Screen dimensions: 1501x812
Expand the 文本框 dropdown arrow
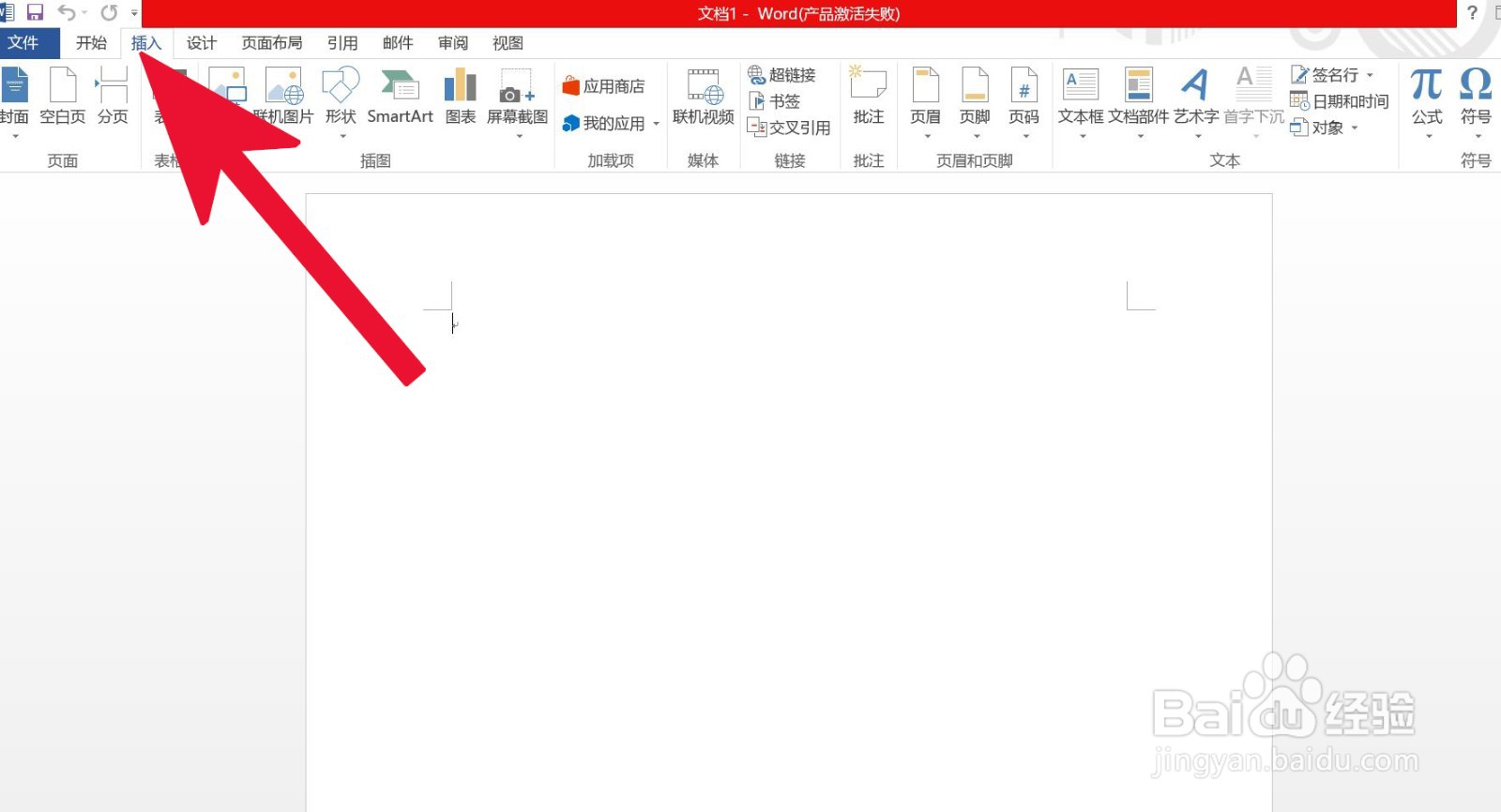1083,137
